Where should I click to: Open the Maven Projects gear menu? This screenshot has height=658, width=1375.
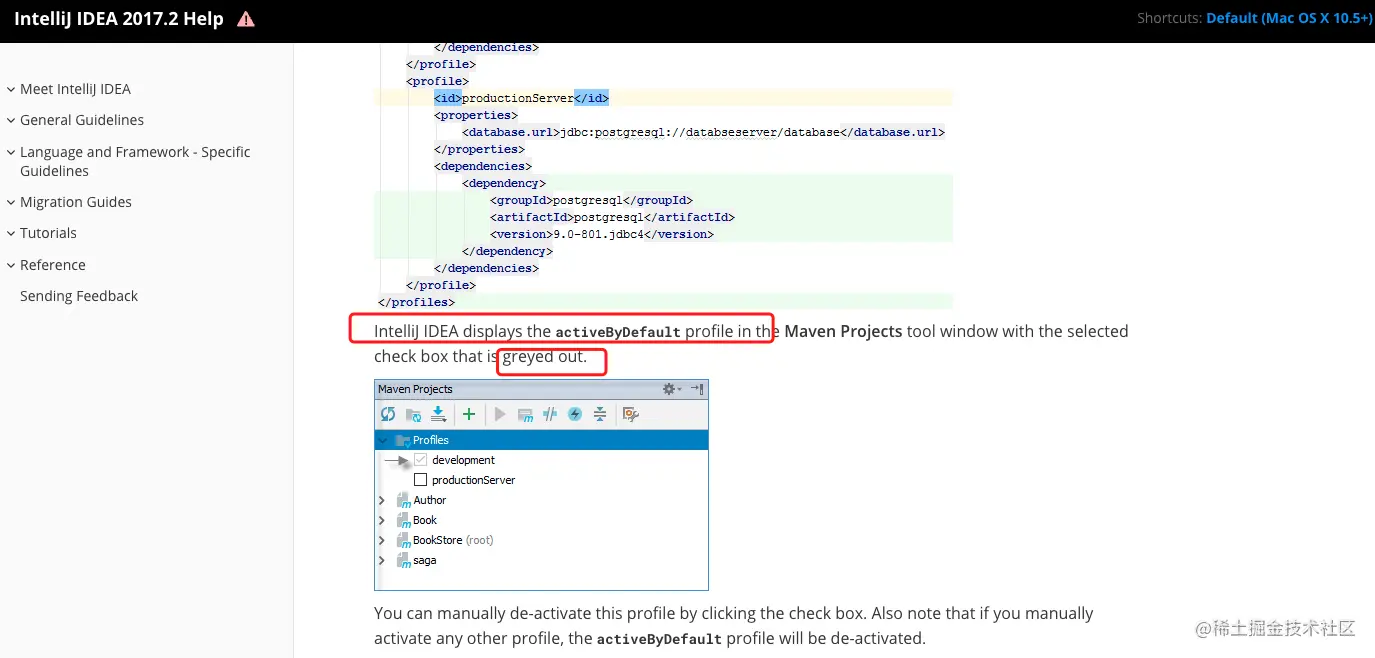pos(672,389)
